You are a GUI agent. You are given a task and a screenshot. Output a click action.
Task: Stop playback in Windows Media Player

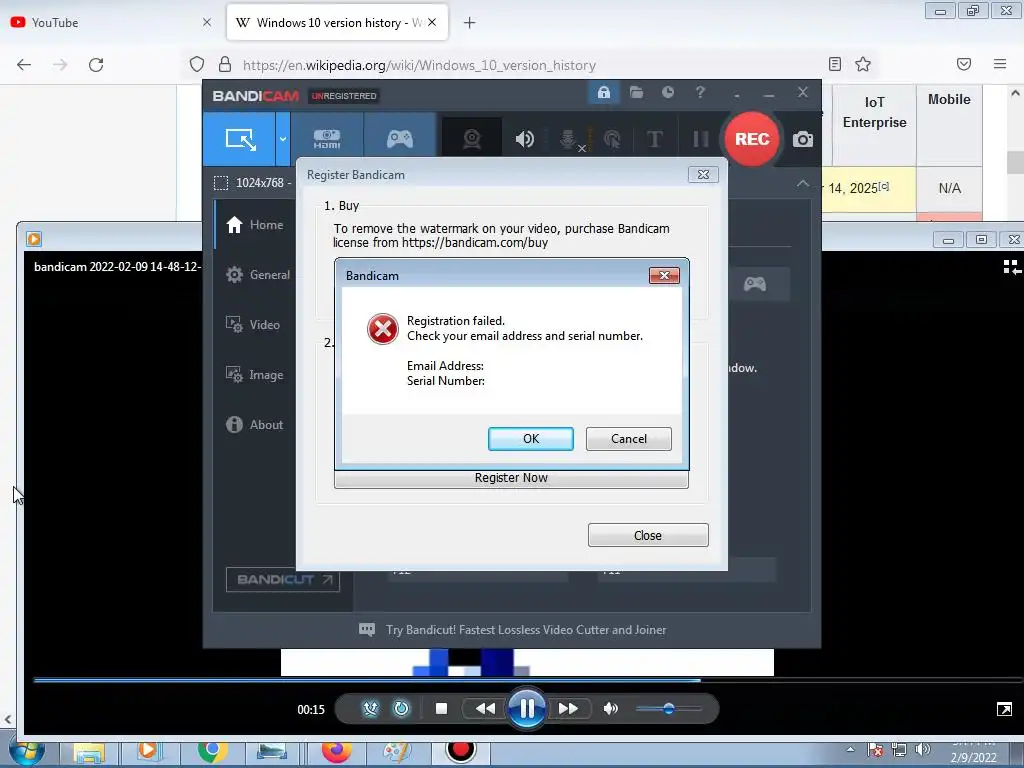441,709
